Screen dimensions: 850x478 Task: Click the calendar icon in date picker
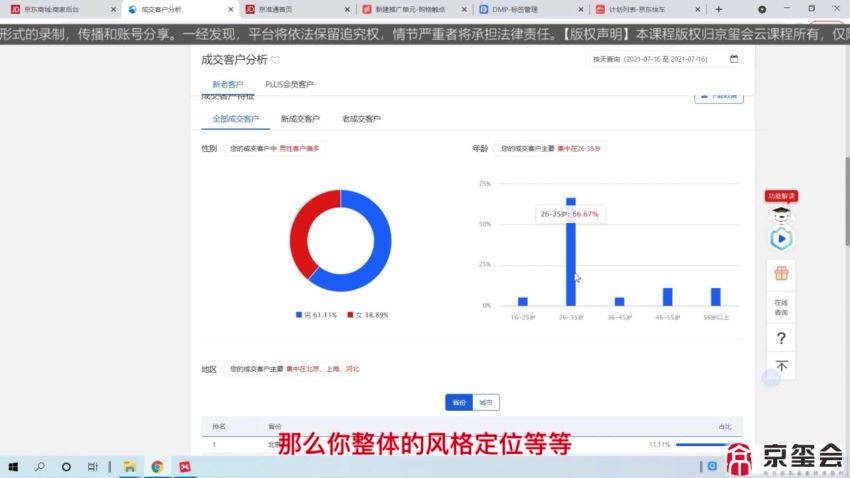click(x=734, y=59)
